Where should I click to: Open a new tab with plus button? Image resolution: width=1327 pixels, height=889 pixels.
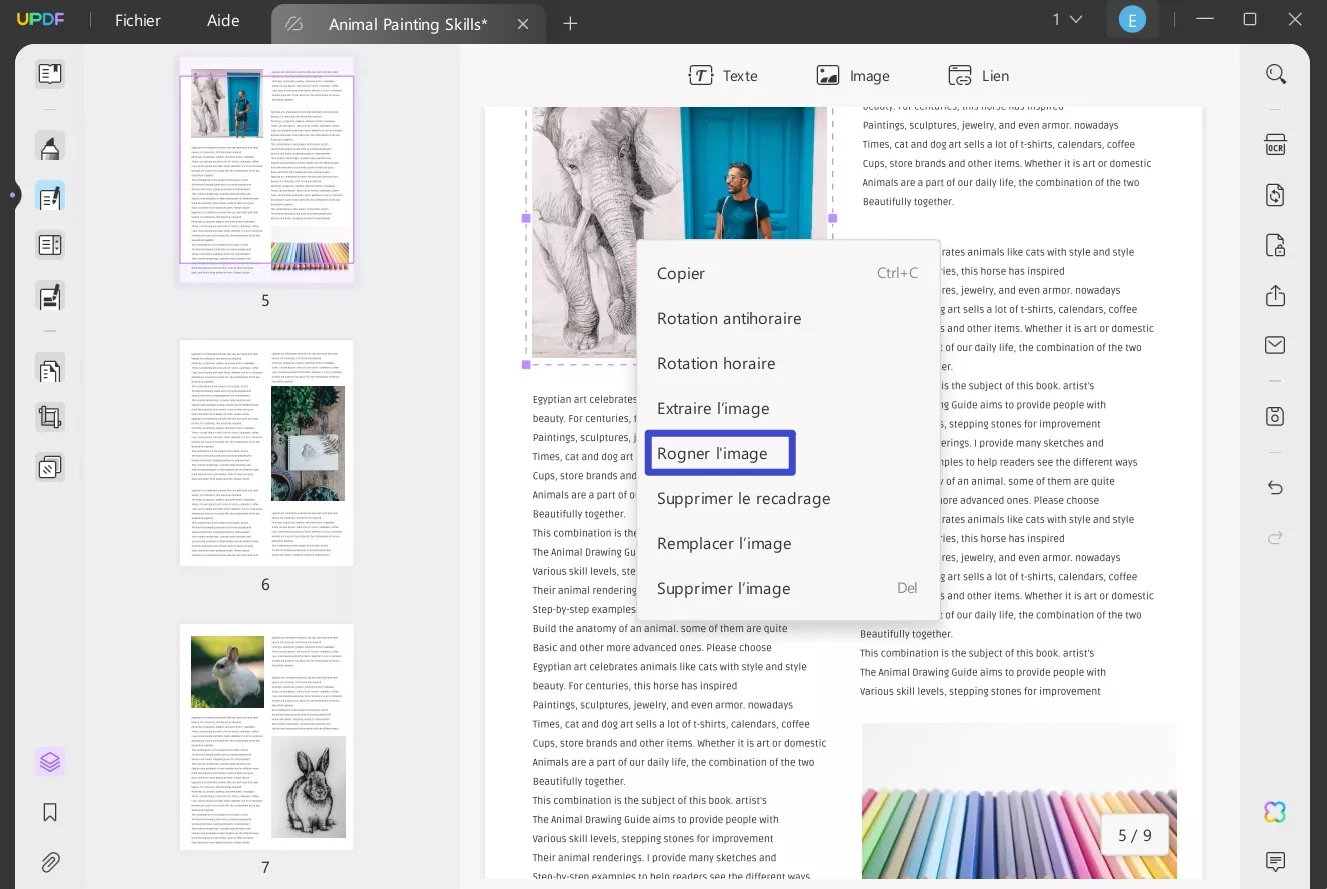pyautogui.click(x=570, y=23)
